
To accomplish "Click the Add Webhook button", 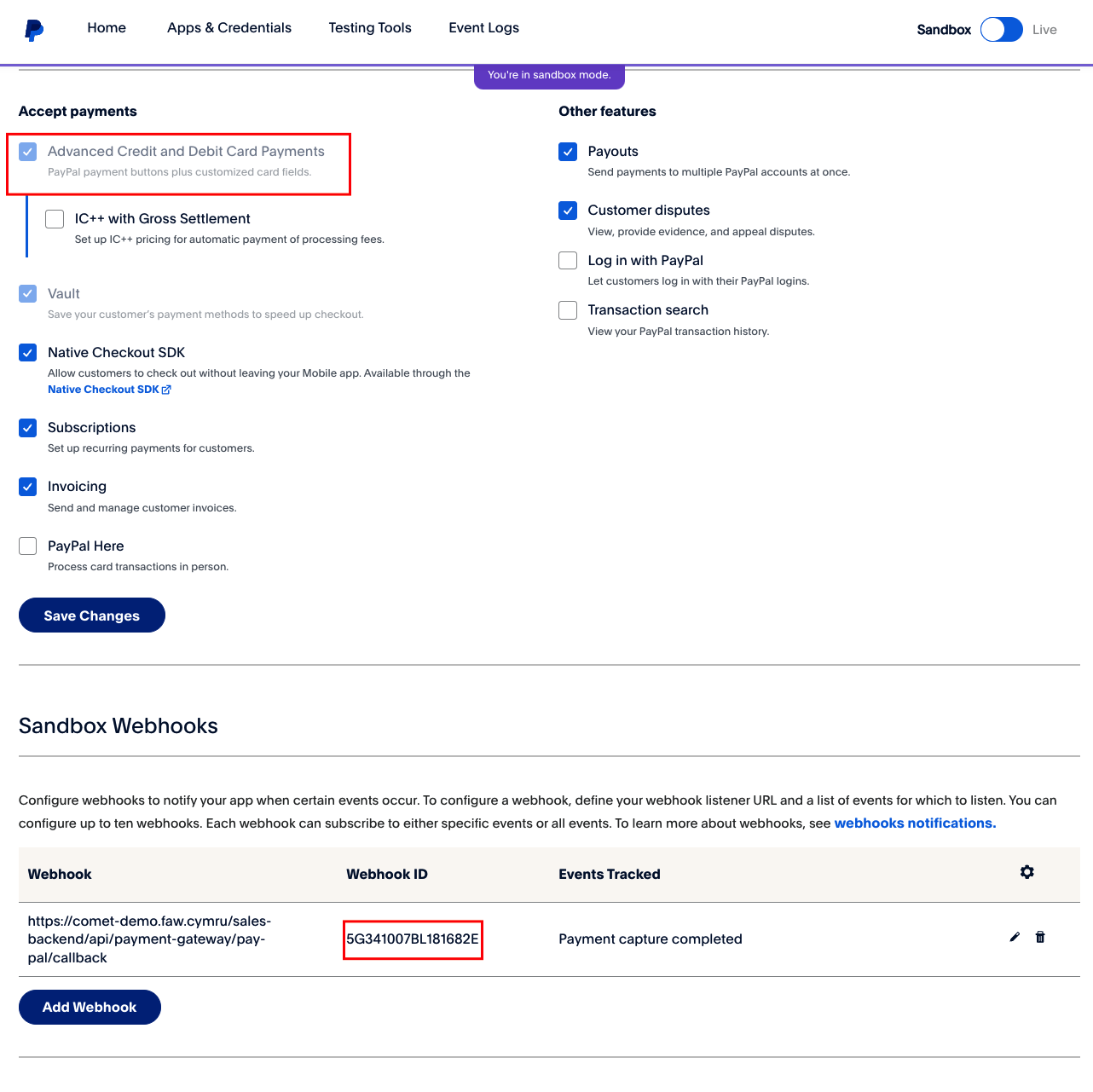I will click(90, 1007).
